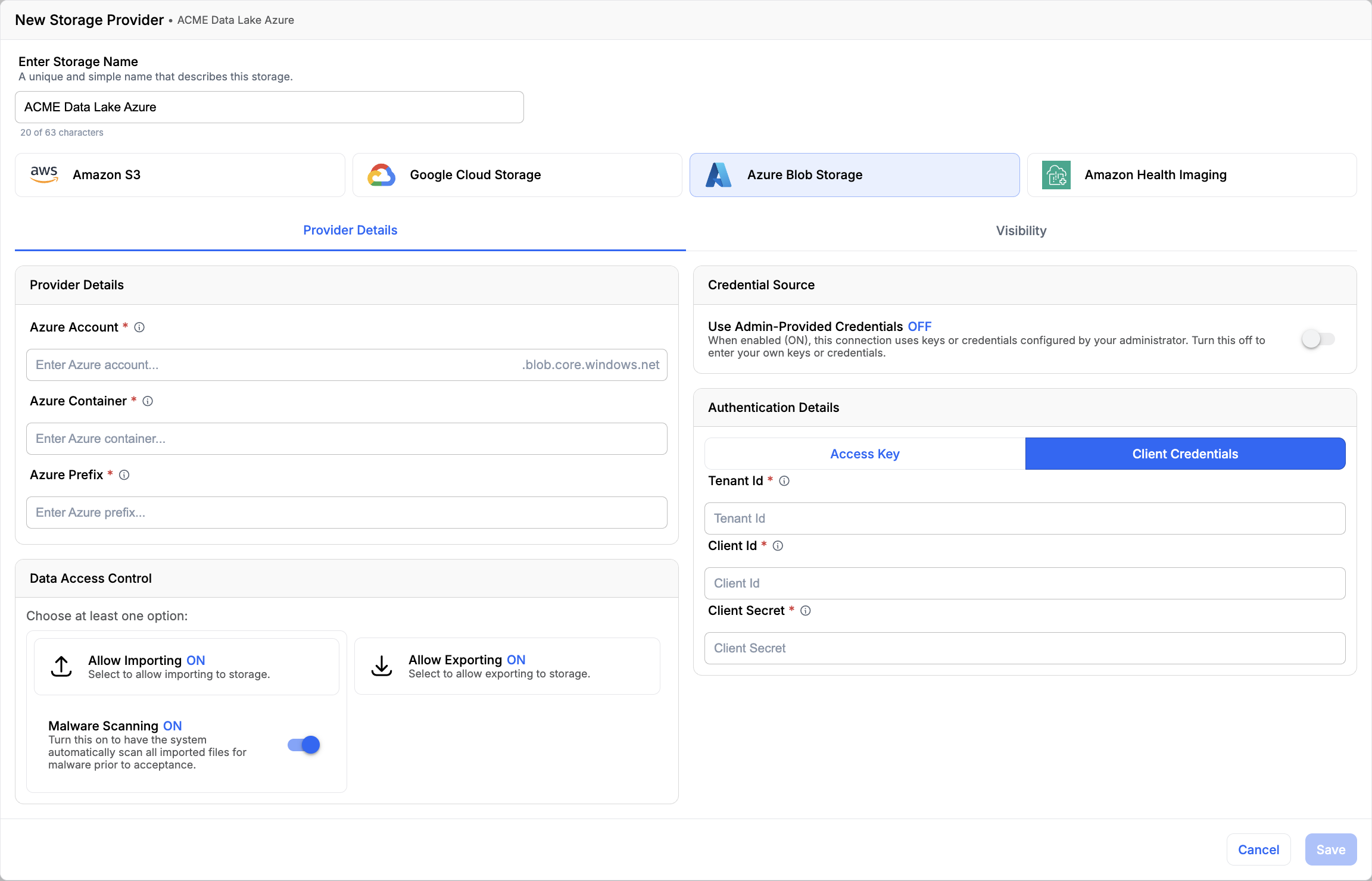Click the download arrow export icon
This screenshot has width=1372, height=881.
coord(382,666)
